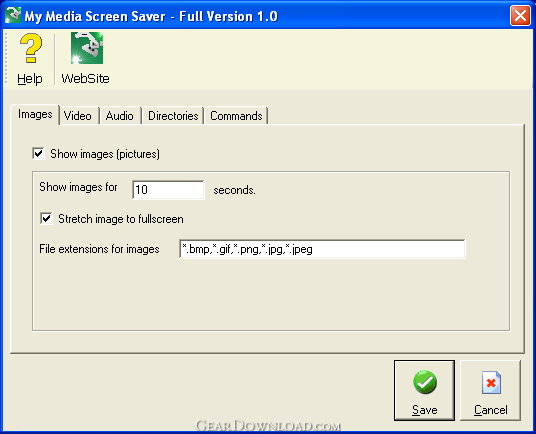Toggle the Show images (pictures) checkbox
Viewport: 536px width, 434px height.
[38, 153]
